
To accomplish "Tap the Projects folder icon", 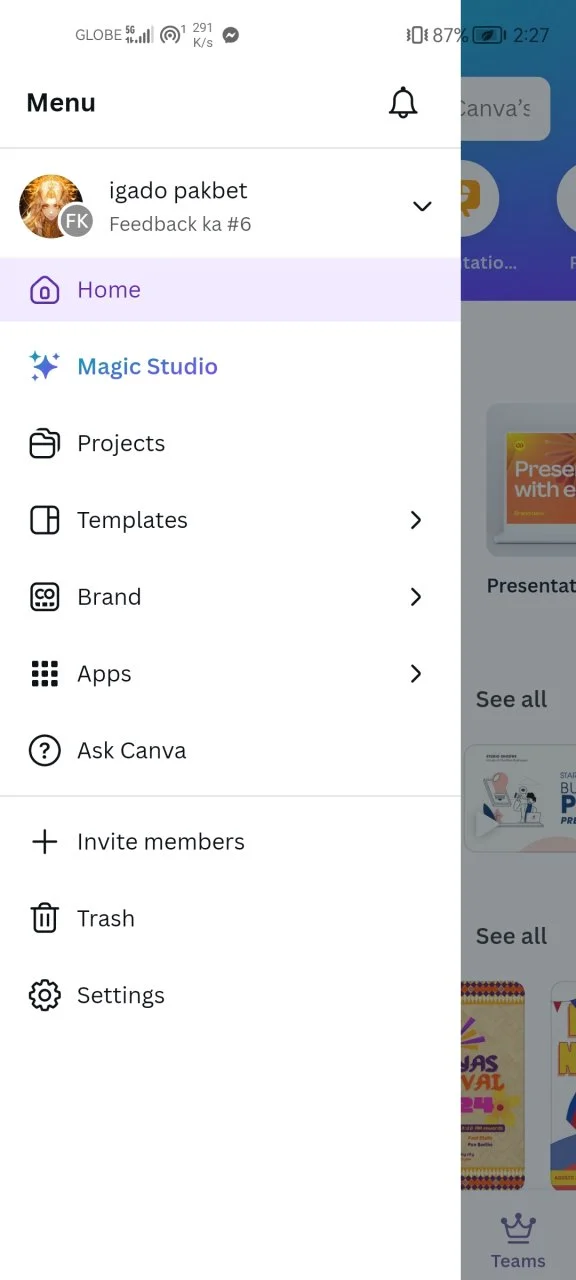I will (x=44, y=443).
